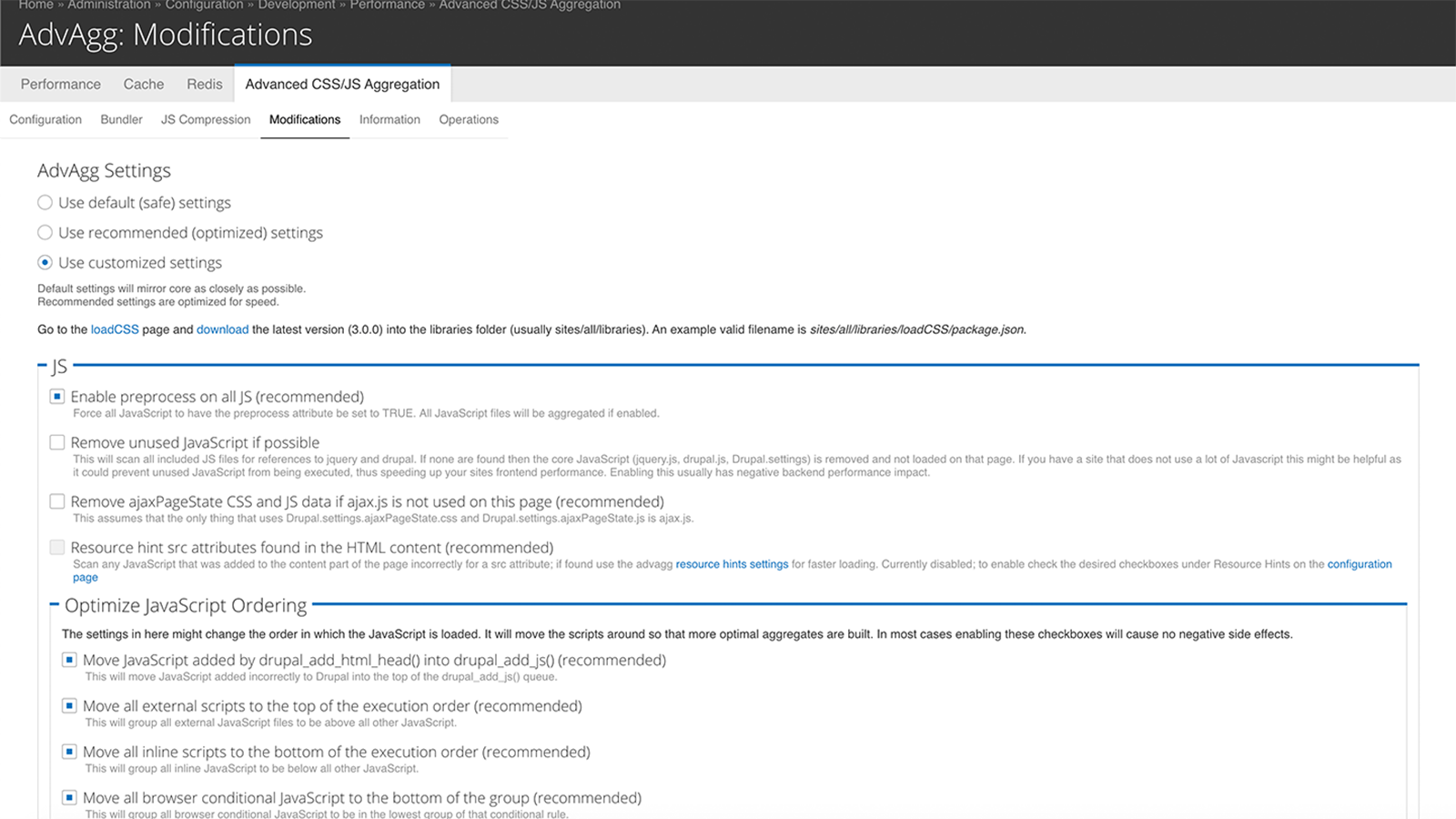The image size is (1456, 819).
Task: Select 'Use default (safe) settings' radio
Action: pos(45,202)
